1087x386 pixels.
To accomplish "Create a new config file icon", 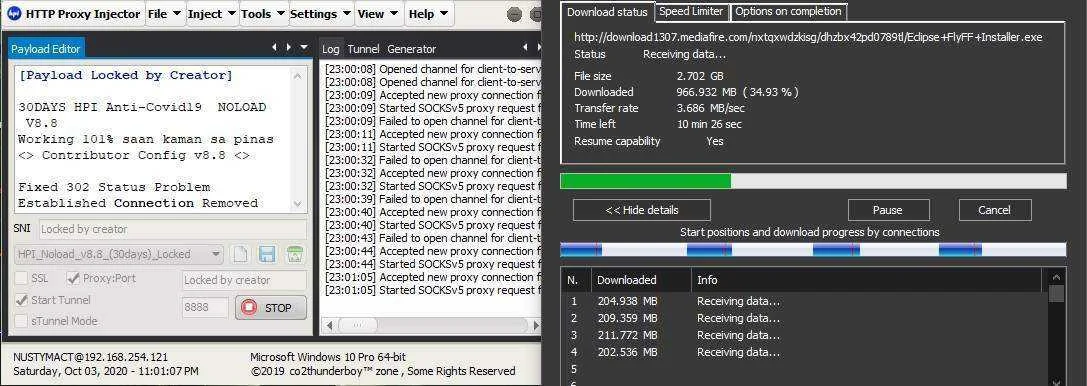I will pyautogui.click(x=240, y=254).
